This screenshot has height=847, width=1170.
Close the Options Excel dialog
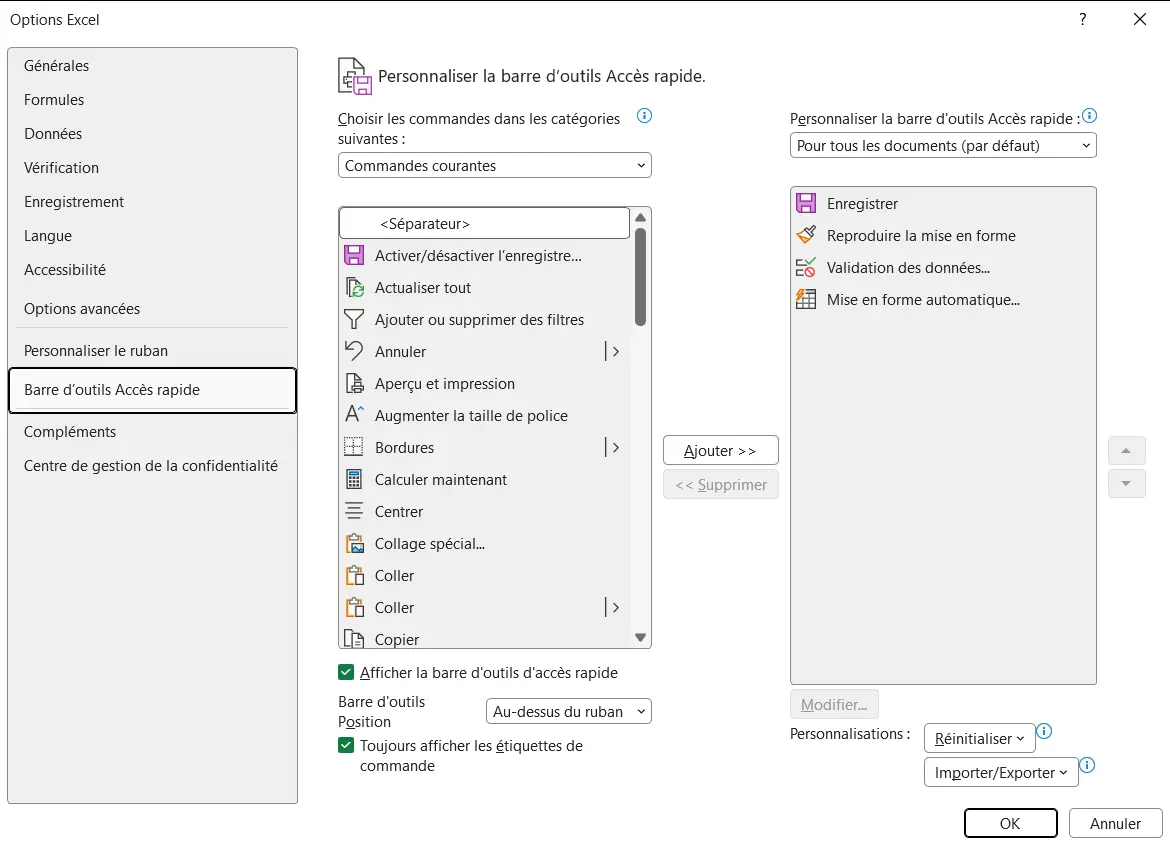1139,19
